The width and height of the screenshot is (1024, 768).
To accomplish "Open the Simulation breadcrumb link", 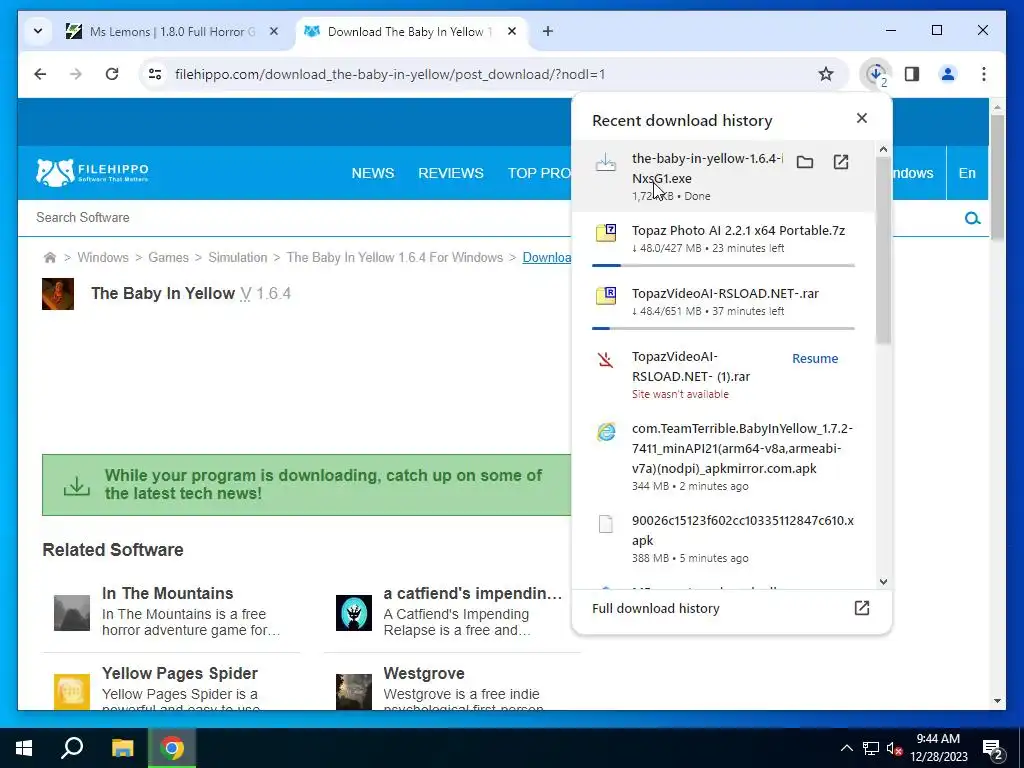I will [238, 257].
